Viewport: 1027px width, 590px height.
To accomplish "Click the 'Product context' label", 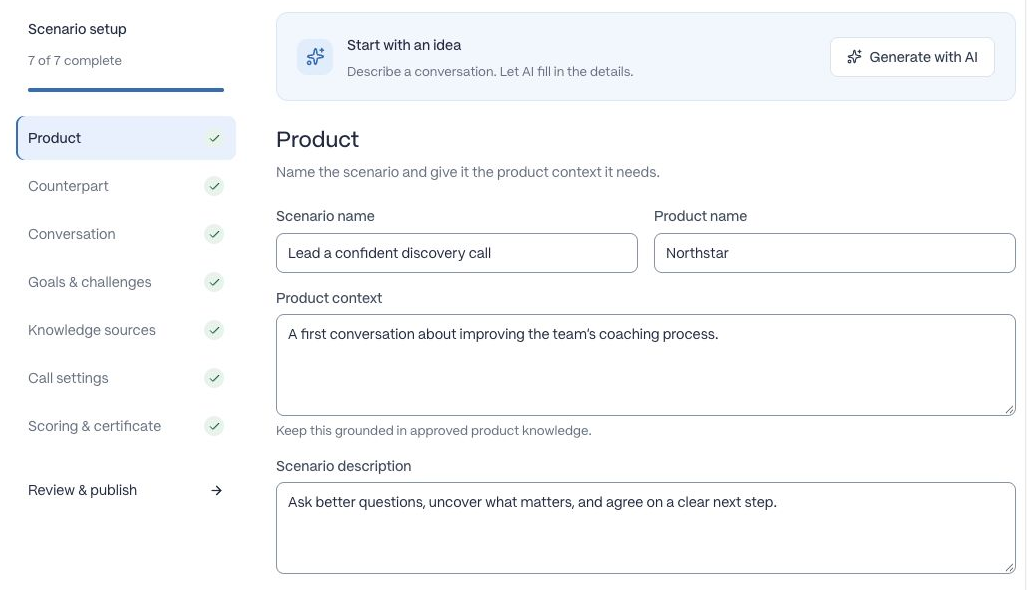I will coord(329,298).
